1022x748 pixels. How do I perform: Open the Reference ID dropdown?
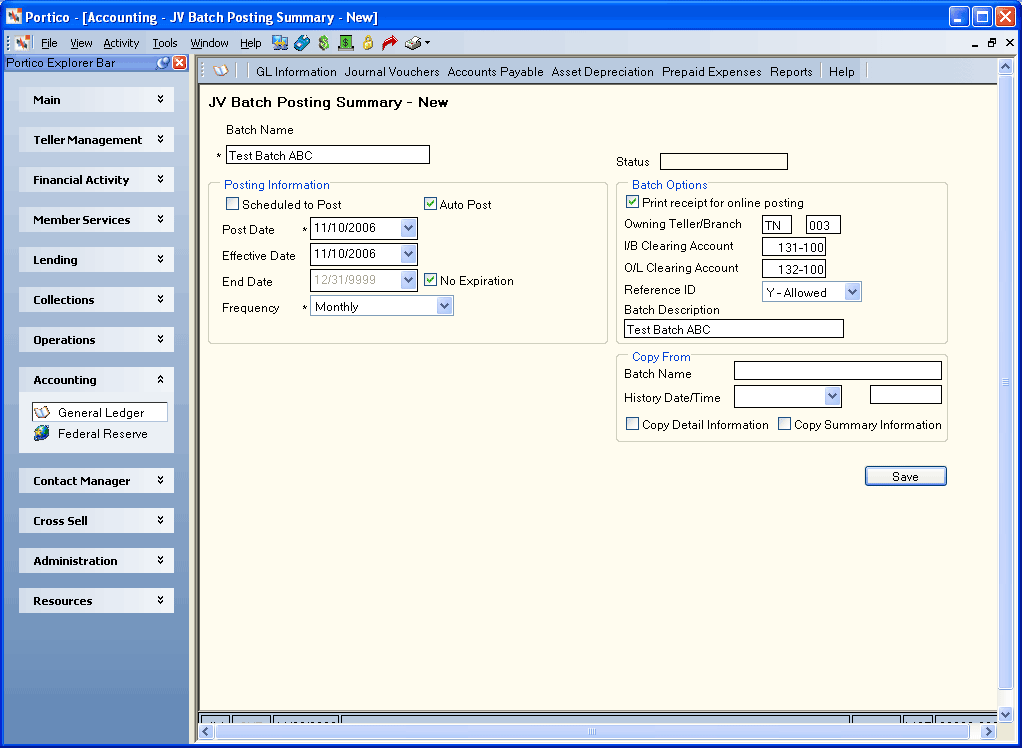[x=811, y=292]
